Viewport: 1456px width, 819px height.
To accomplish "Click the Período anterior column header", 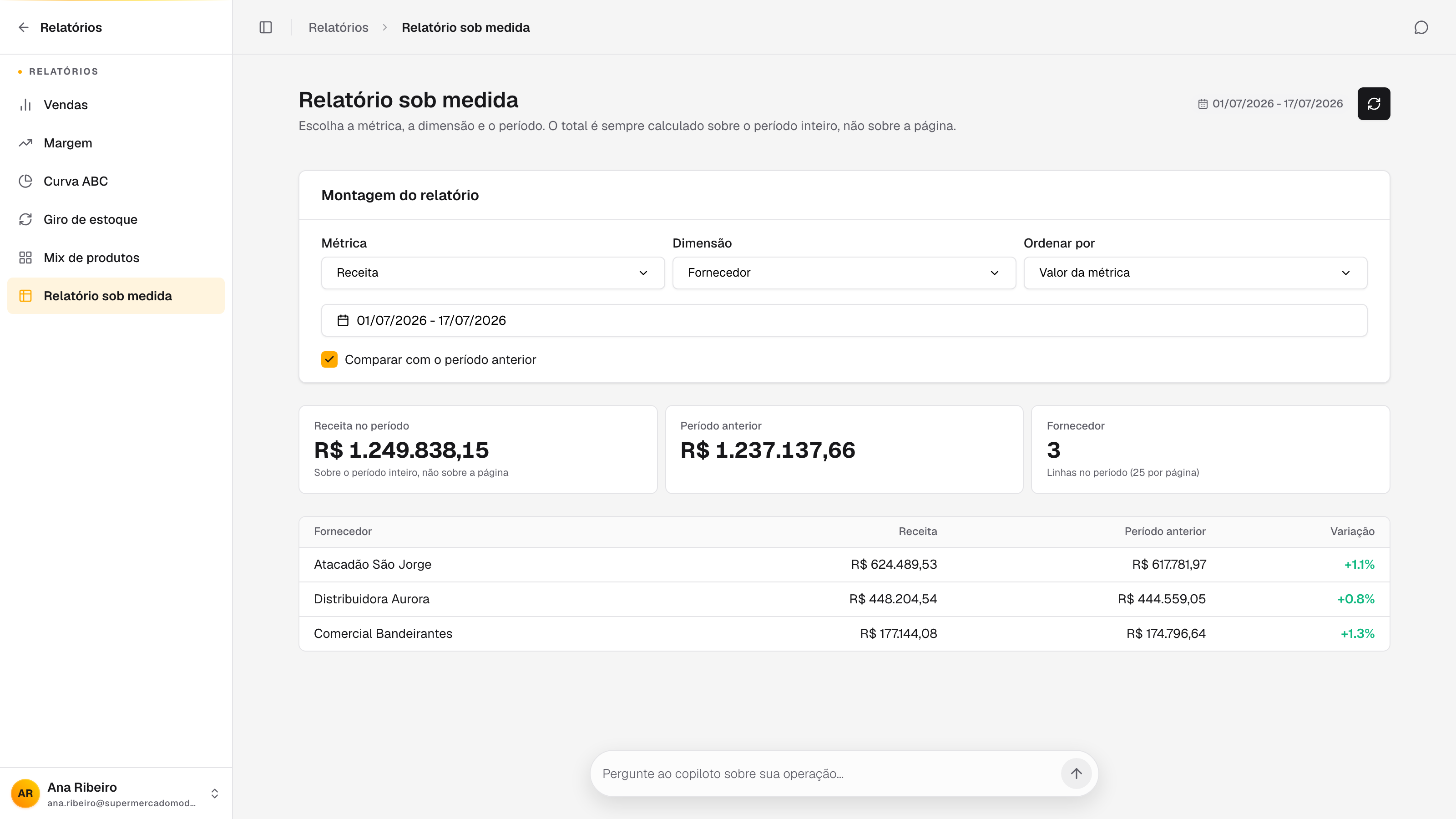I will 1164,531.
